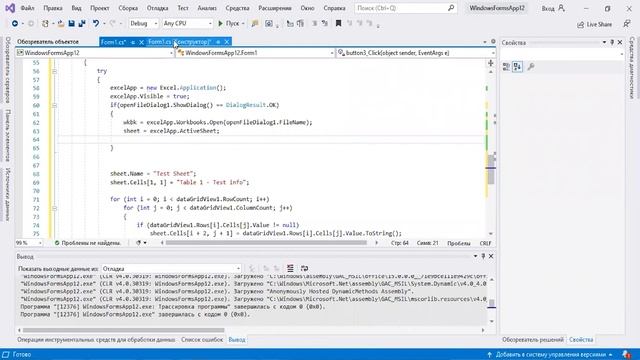
Task: Click the Live Share button label
Action: (599, 24)
